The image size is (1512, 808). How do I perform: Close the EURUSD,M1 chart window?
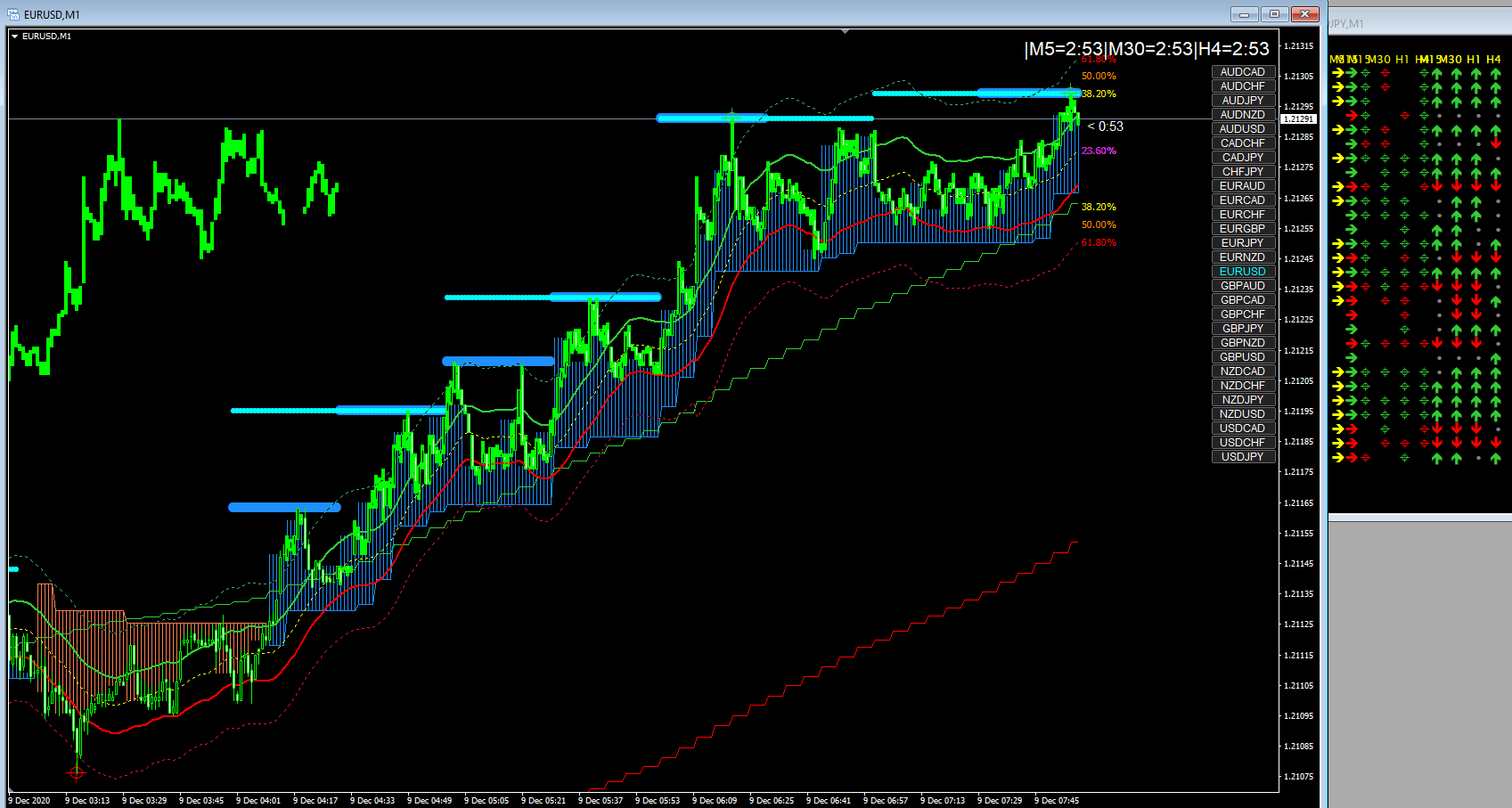[1304, 14]
